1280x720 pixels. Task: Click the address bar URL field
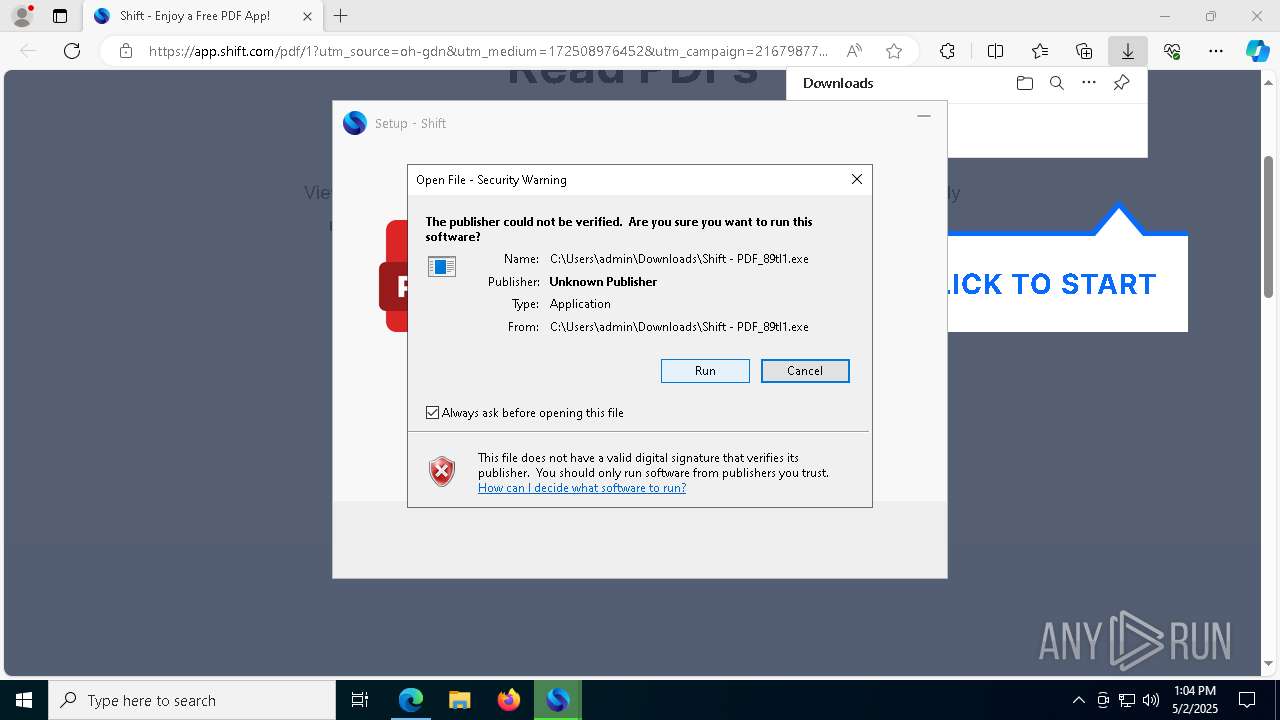coord(488,51)
